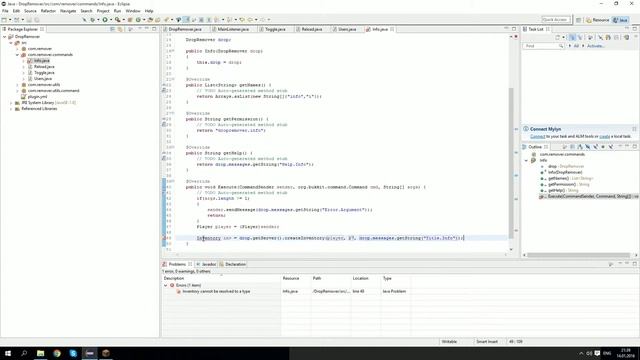Click the Last Edit Location toolbar icon

click(x=242, y=20)
